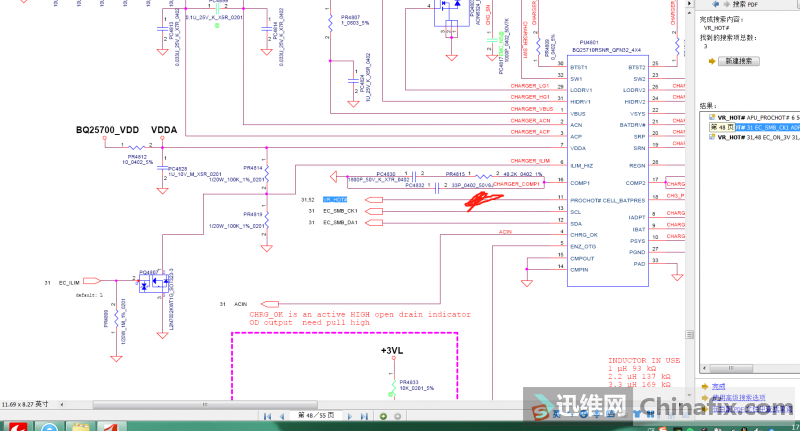Go to previous page
This screenshot has width=800, height=431.
pyautogui.click(x=281, y=416)
